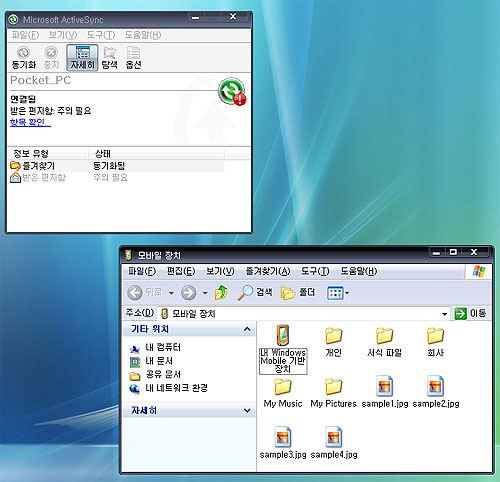The width and height of the screenshot is (500, 482).
Task: Select the 회사 folder
Action: [435, 342]
